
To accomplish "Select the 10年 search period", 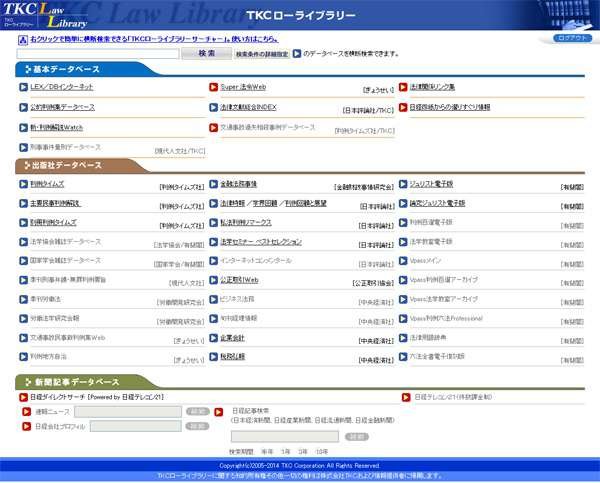I will click(322, 452).
